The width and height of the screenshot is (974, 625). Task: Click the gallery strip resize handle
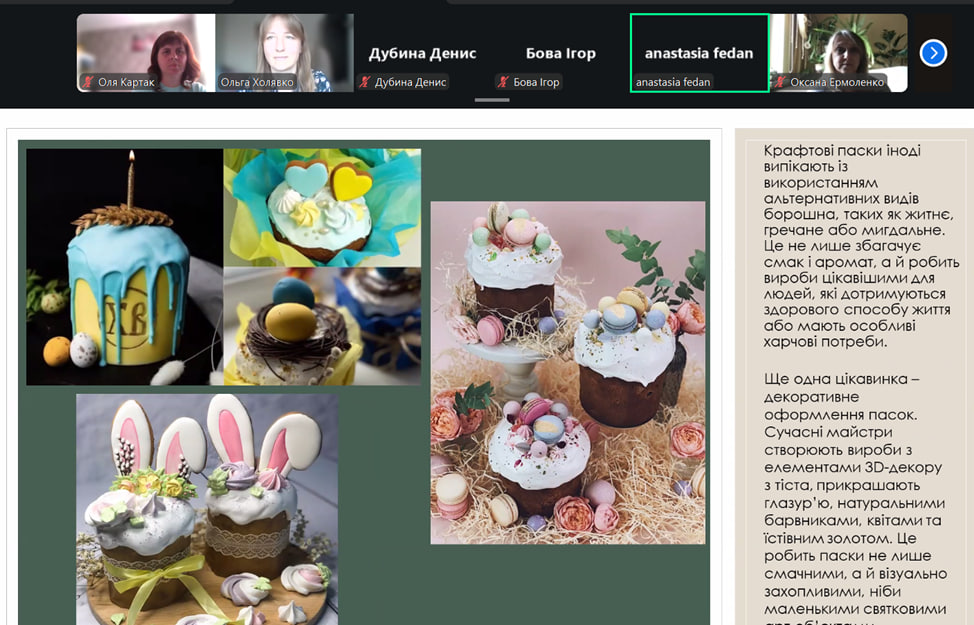pos(491,100)
